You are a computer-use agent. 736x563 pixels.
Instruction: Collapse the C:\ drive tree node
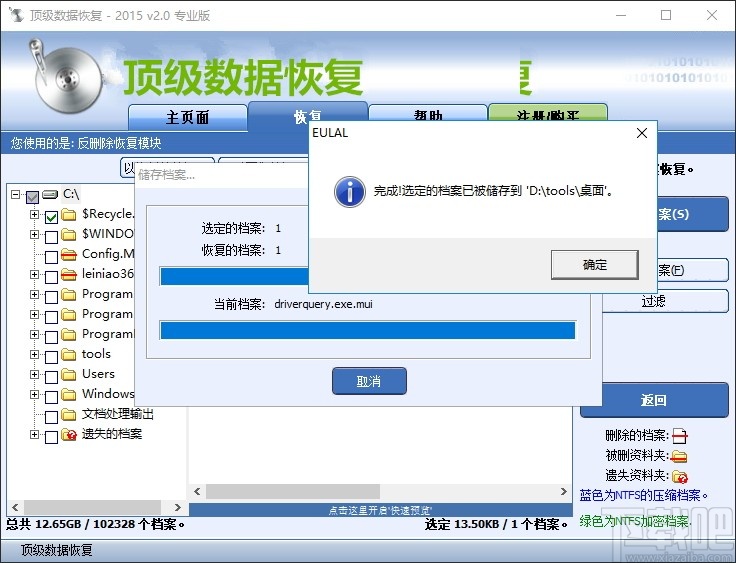[15, 194]
